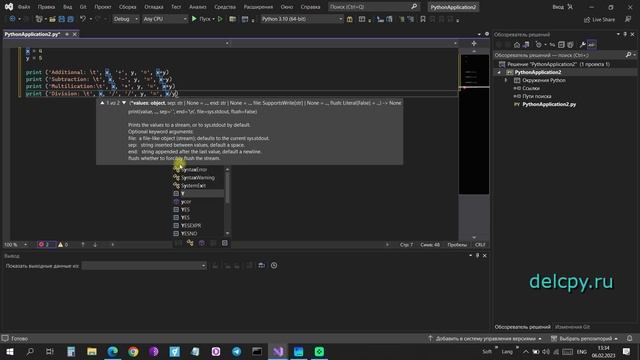
Task: Toggle snippet filter icon in IntelliSense footer
Action: coord(224,243)
